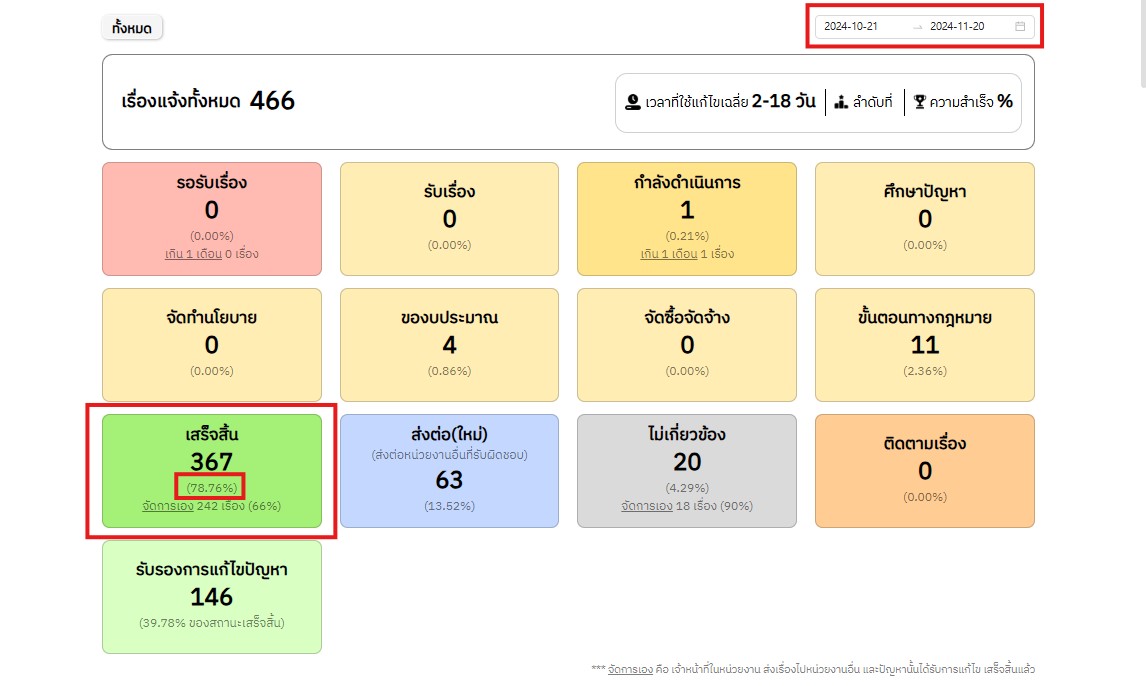Click จัดการเอง link in ไม่เกี่ยวข้อง card
The image size is (1146, 686).
pos(647,506)
